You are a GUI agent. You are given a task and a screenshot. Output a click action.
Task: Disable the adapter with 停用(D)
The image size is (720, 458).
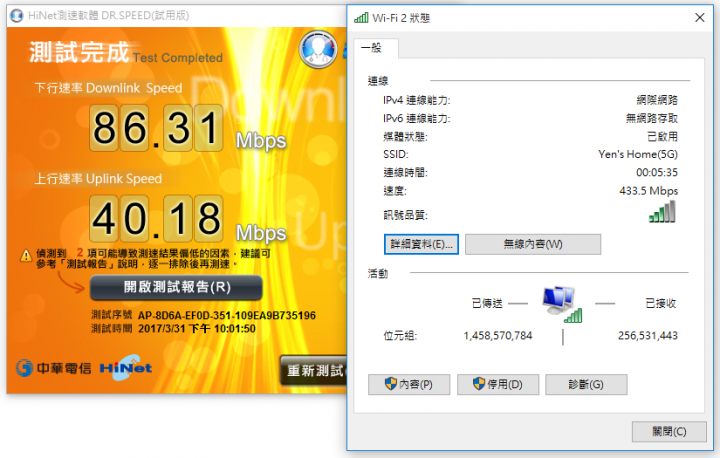tap(498, 384)
